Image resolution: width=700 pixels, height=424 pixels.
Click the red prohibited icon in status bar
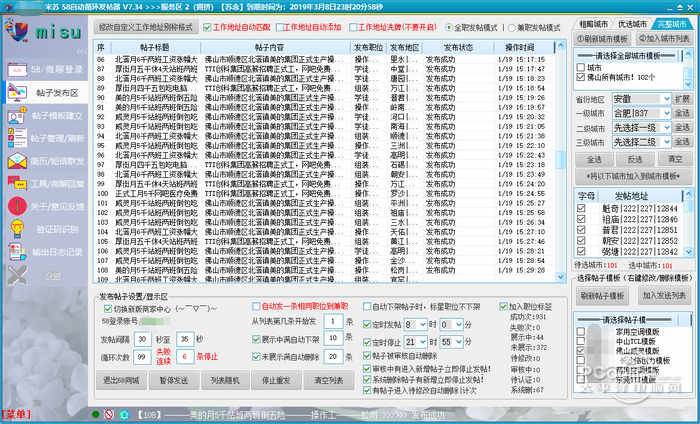coord(109,415)
